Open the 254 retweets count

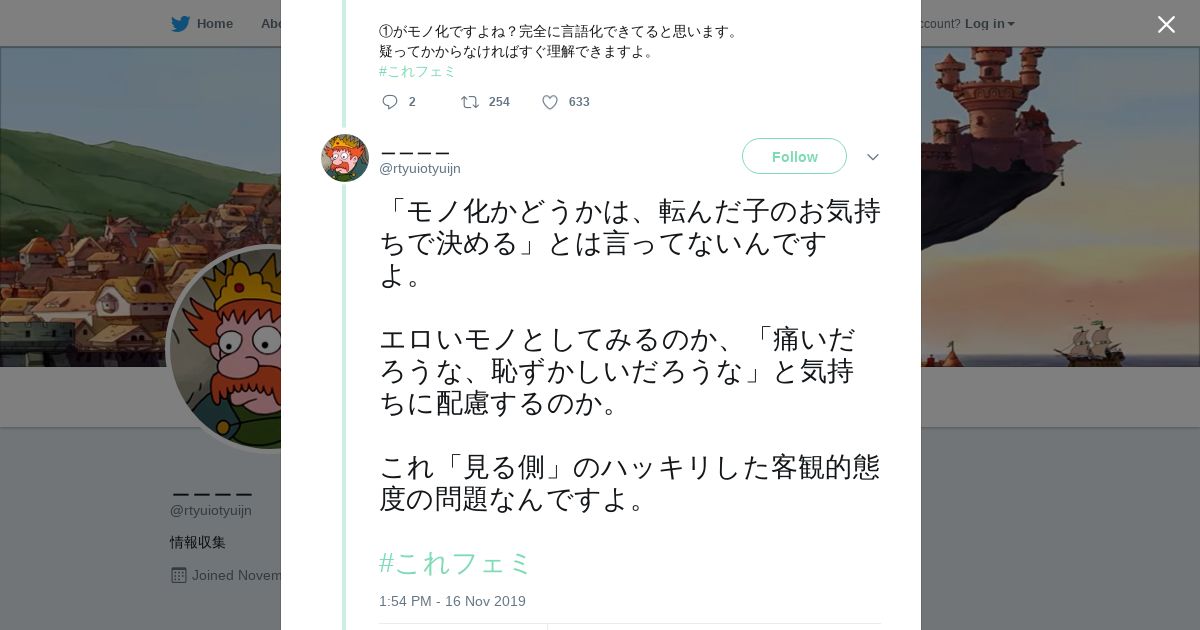(499, 102)
